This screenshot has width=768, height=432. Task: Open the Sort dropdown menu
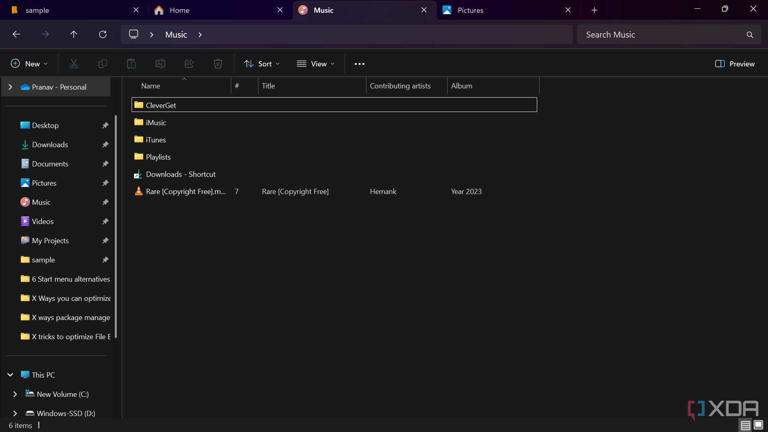(262, 64)
